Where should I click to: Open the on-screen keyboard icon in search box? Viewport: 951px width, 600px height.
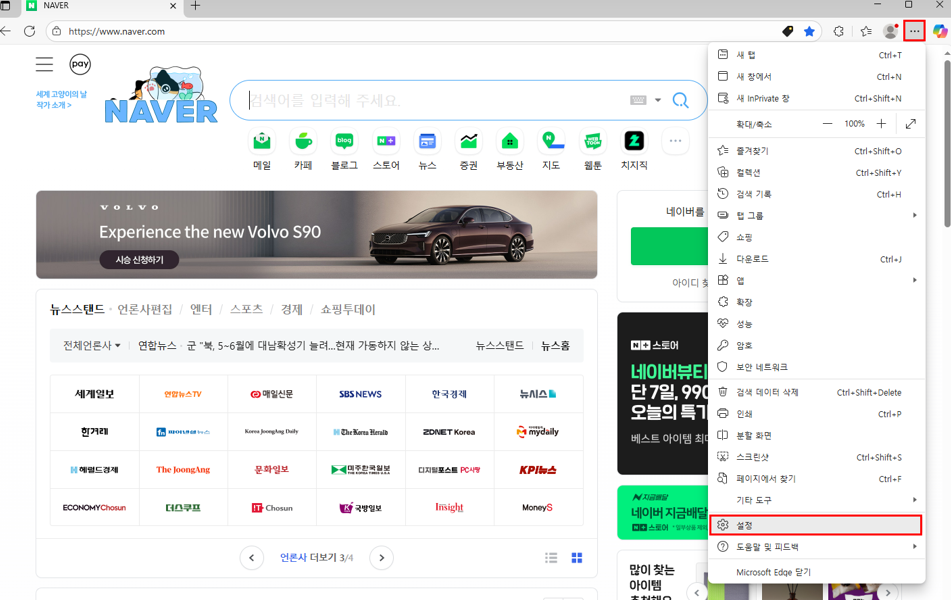click(638, 100)
